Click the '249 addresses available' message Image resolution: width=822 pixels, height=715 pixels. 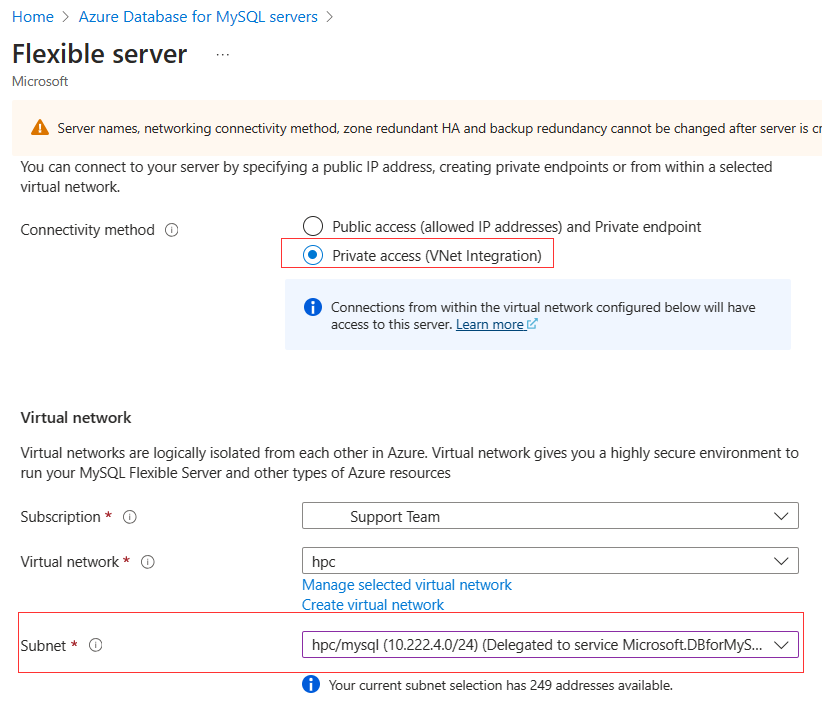(501, 685)
